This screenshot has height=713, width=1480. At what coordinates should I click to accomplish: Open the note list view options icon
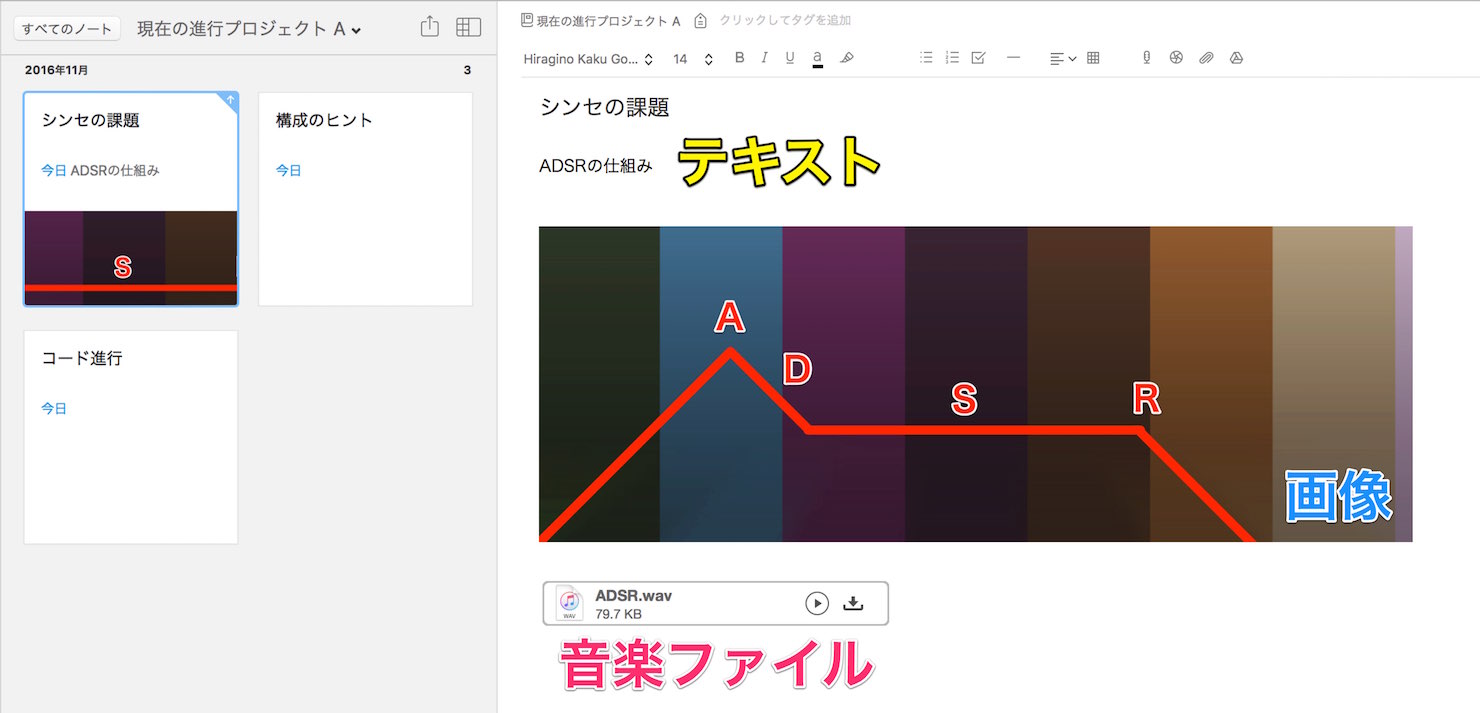(468, 28)
